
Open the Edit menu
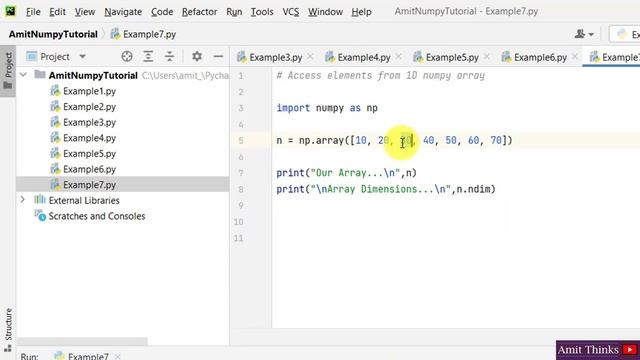pos(57,12)
